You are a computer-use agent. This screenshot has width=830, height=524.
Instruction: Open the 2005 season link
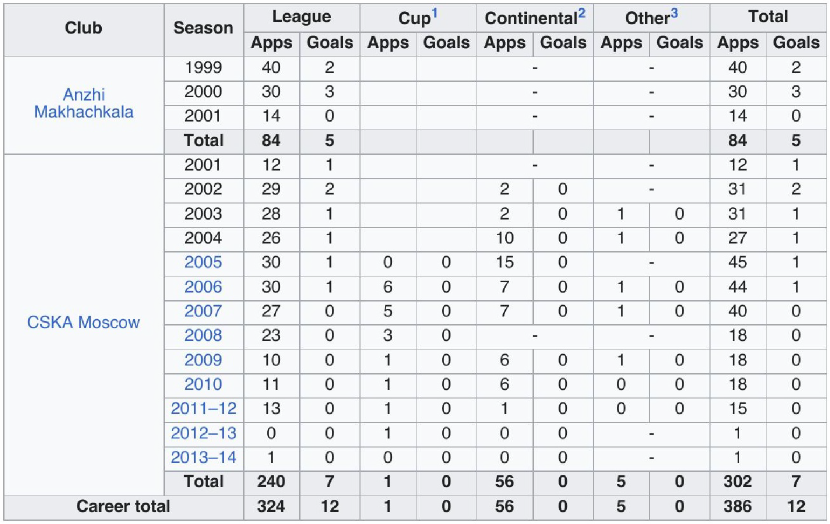203,262
